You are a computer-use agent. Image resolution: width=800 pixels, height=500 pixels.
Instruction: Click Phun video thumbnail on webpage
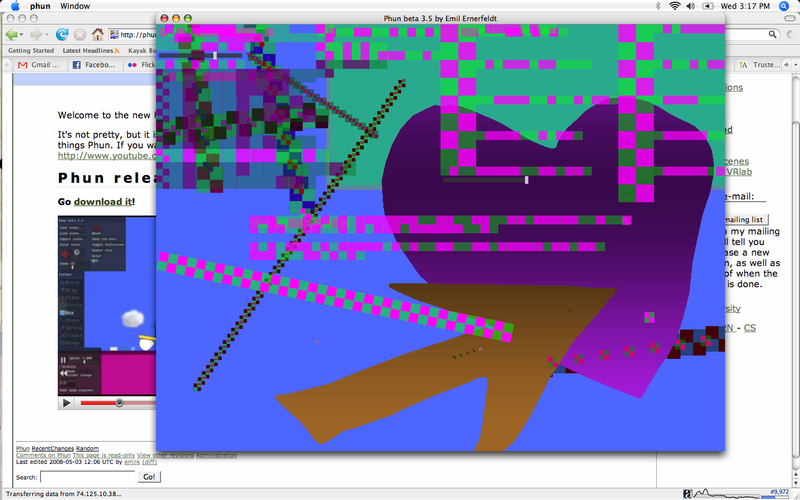(107, 305)
